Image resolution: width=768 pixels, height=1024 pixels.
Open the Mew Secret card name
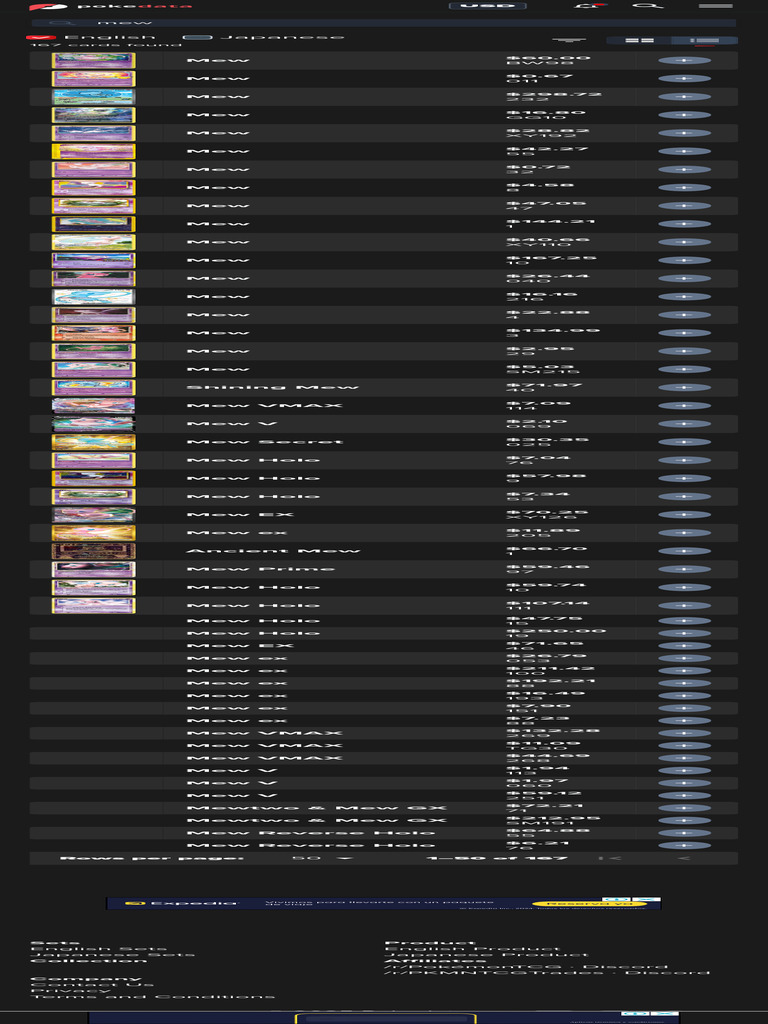pyautogui.click(x=264, y=442)
